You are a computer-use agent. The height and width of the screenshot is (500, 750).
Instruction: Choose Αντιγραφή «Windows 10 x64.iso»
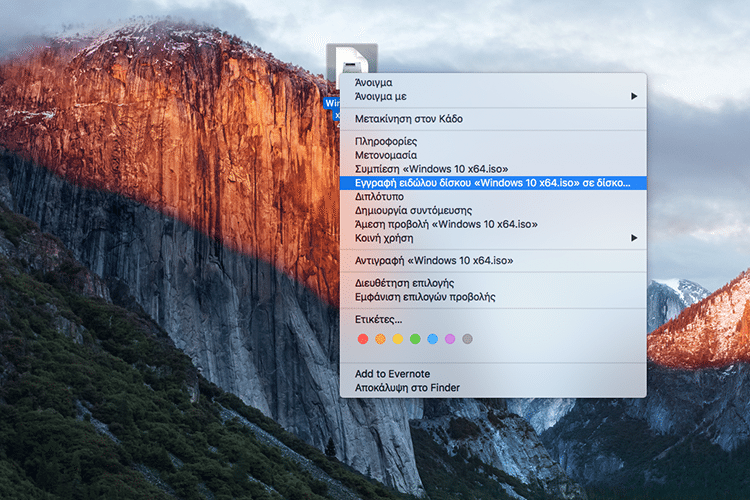pyautogui.click(x=493, y=261)
